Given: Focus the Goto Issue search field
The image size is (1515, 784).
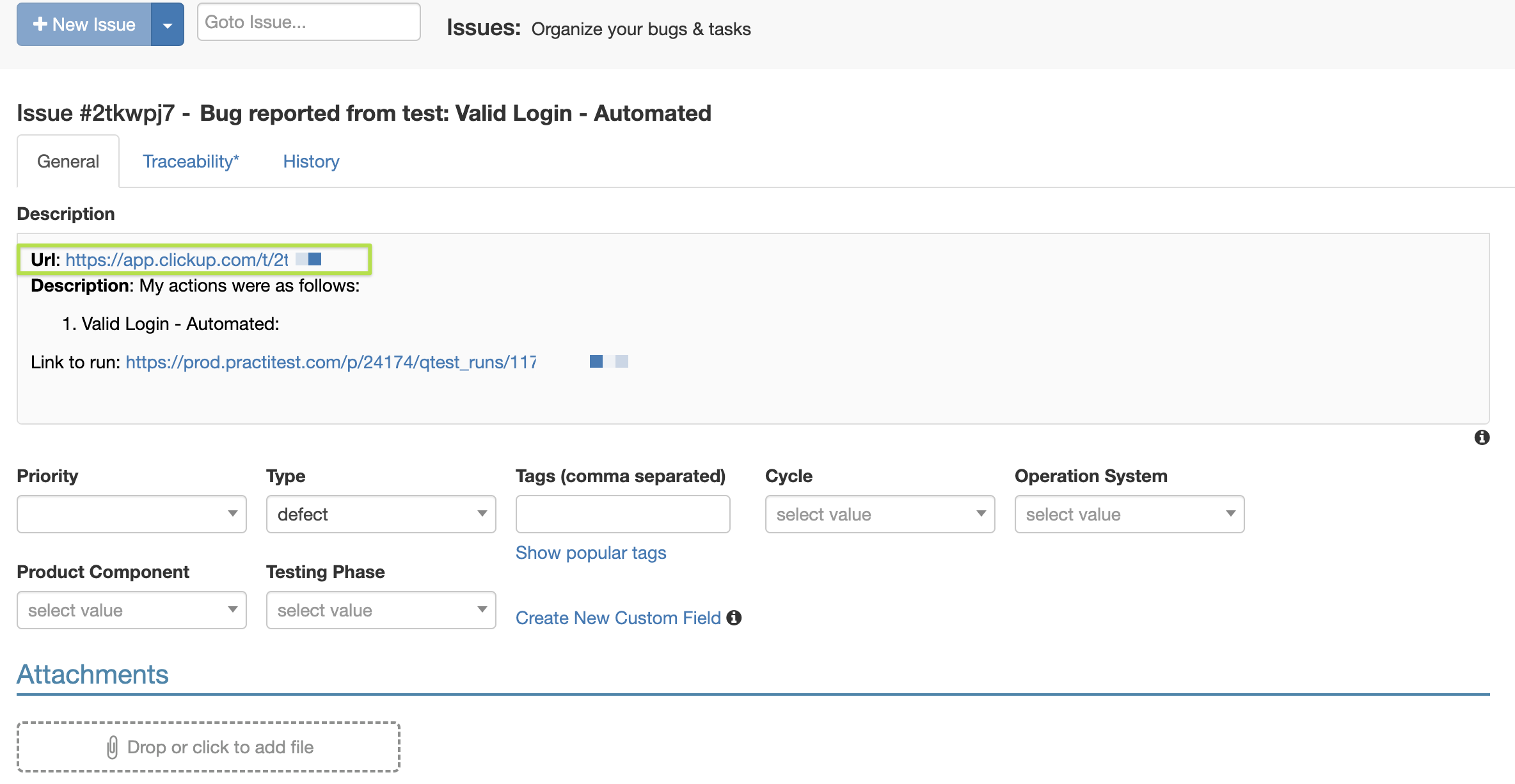Looking at the screenshot, I should click(x=308, y=22).
